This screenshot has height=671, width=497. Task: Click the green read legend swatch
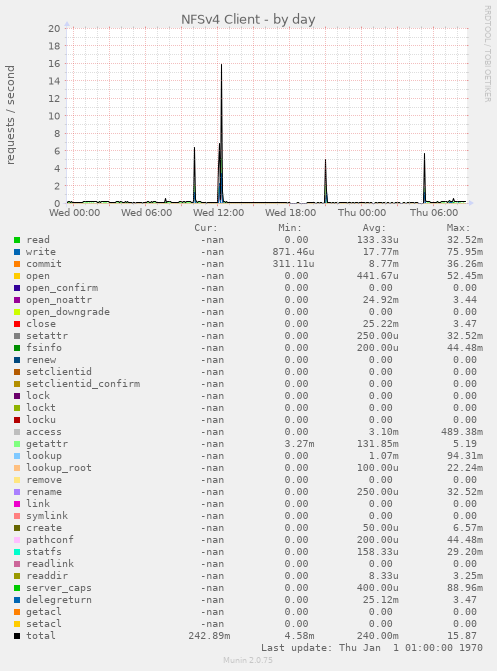point(17,240)
